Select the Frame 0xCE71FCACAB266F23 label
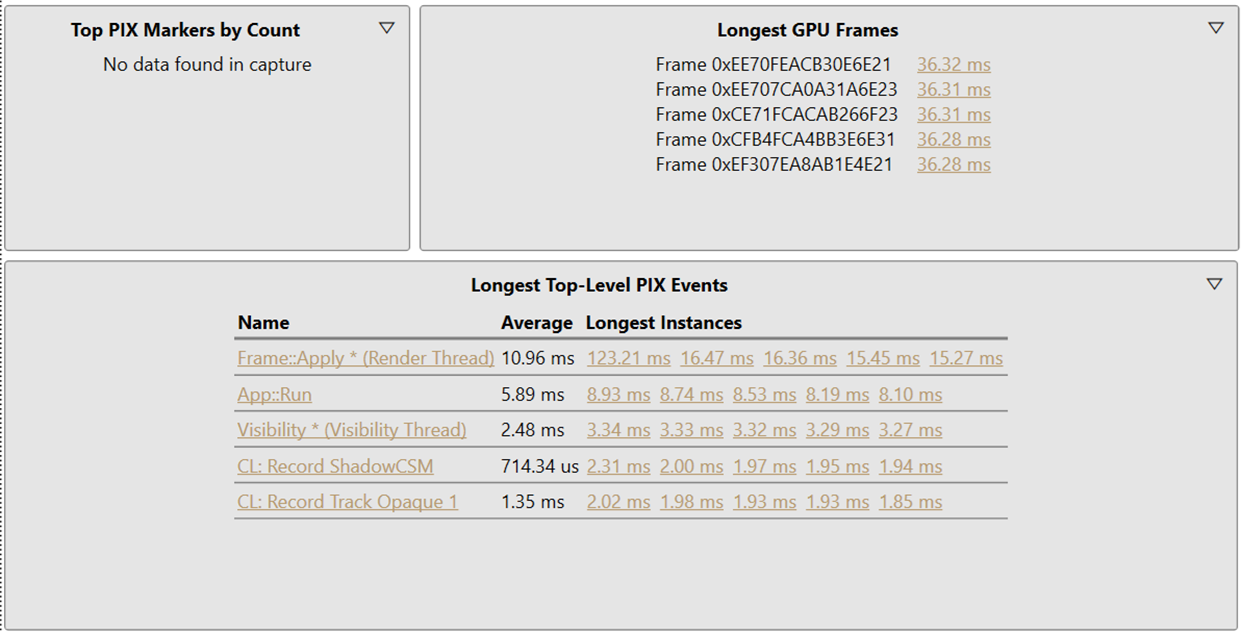The width and height of the screenshot is (1241, 632). [x=777, y=115]
